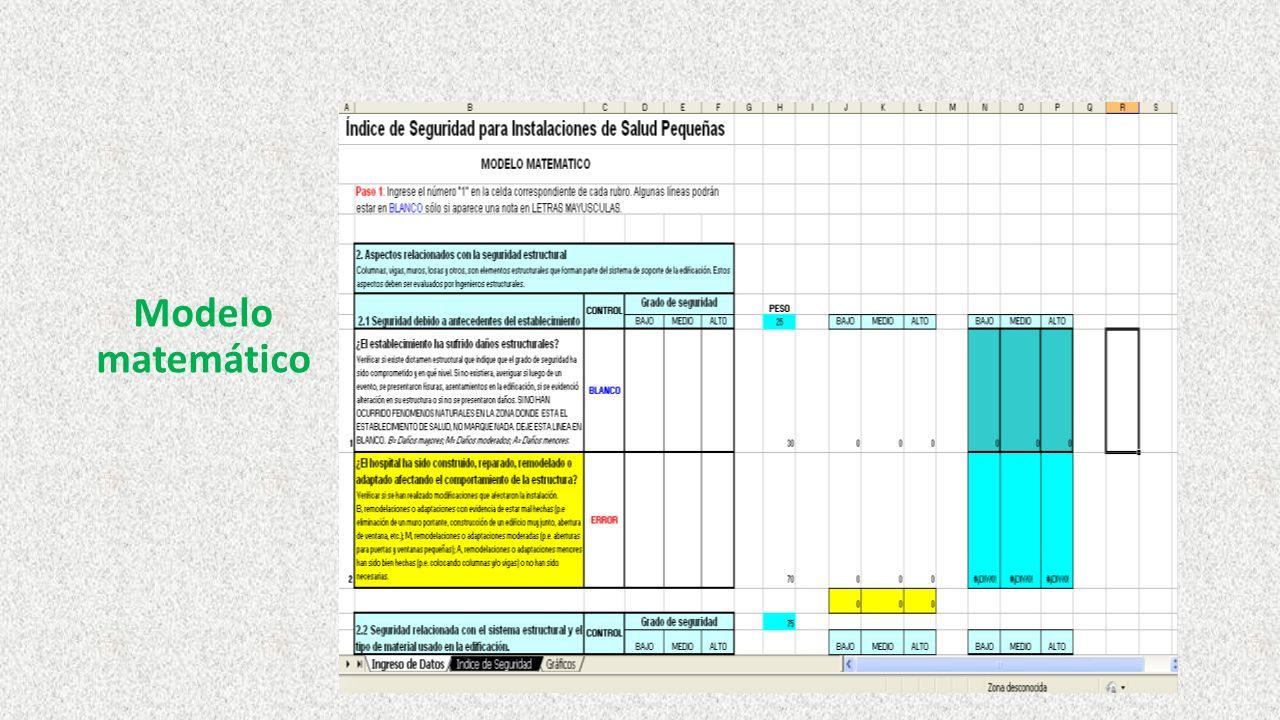
Task: Select column L header
Action: tap(919, 107)
